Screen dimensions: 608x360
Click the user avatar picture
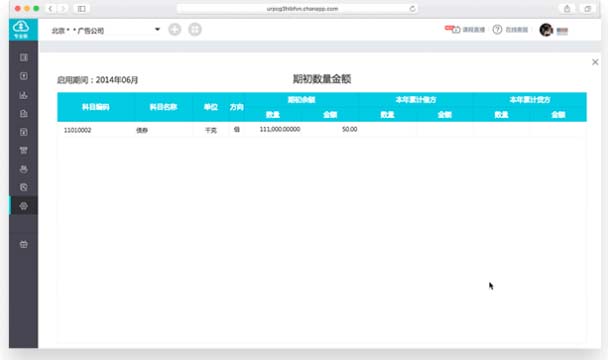pos(546,30)
